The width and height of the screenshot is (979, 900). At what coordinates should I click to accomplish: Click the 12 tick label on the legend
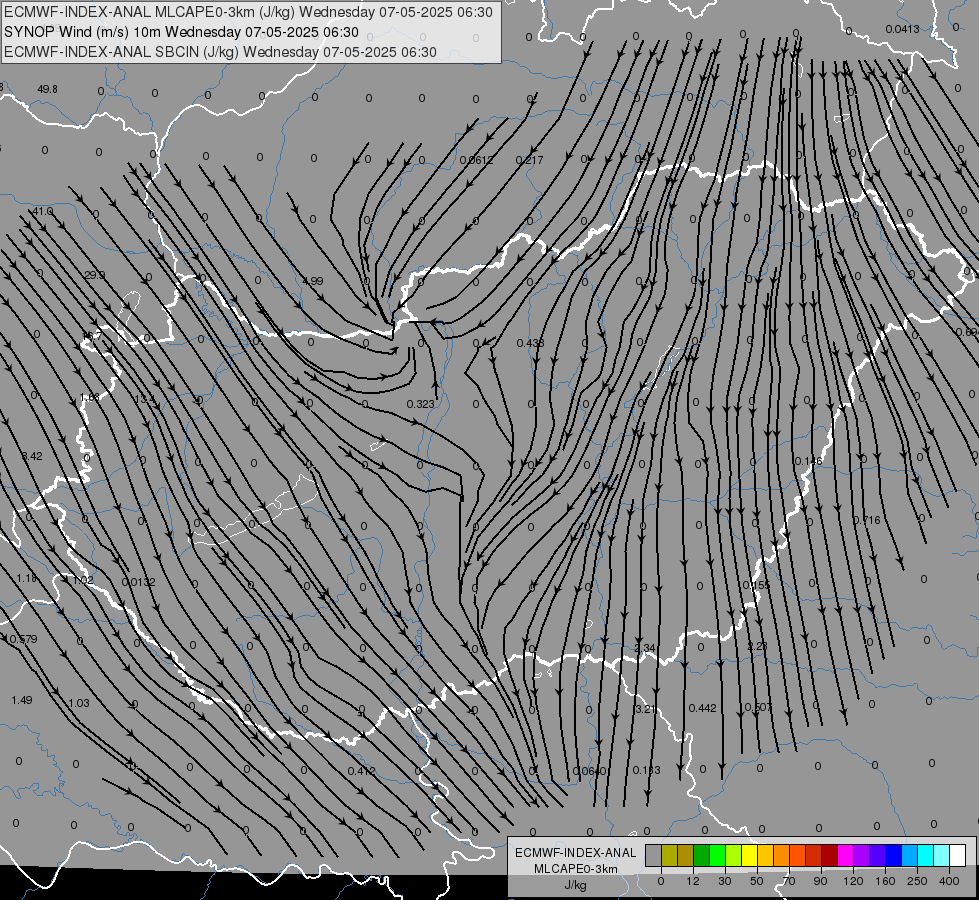[693, 881]
